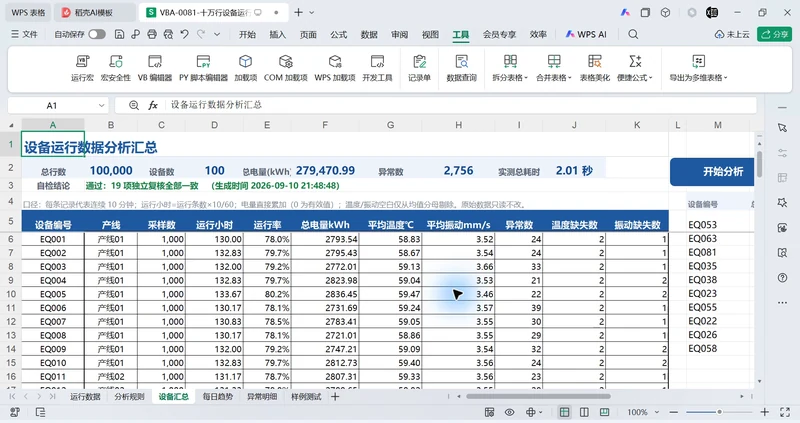Click the more options ellipsis in sidebar
800x423 pixels.
tap(782, 303)
